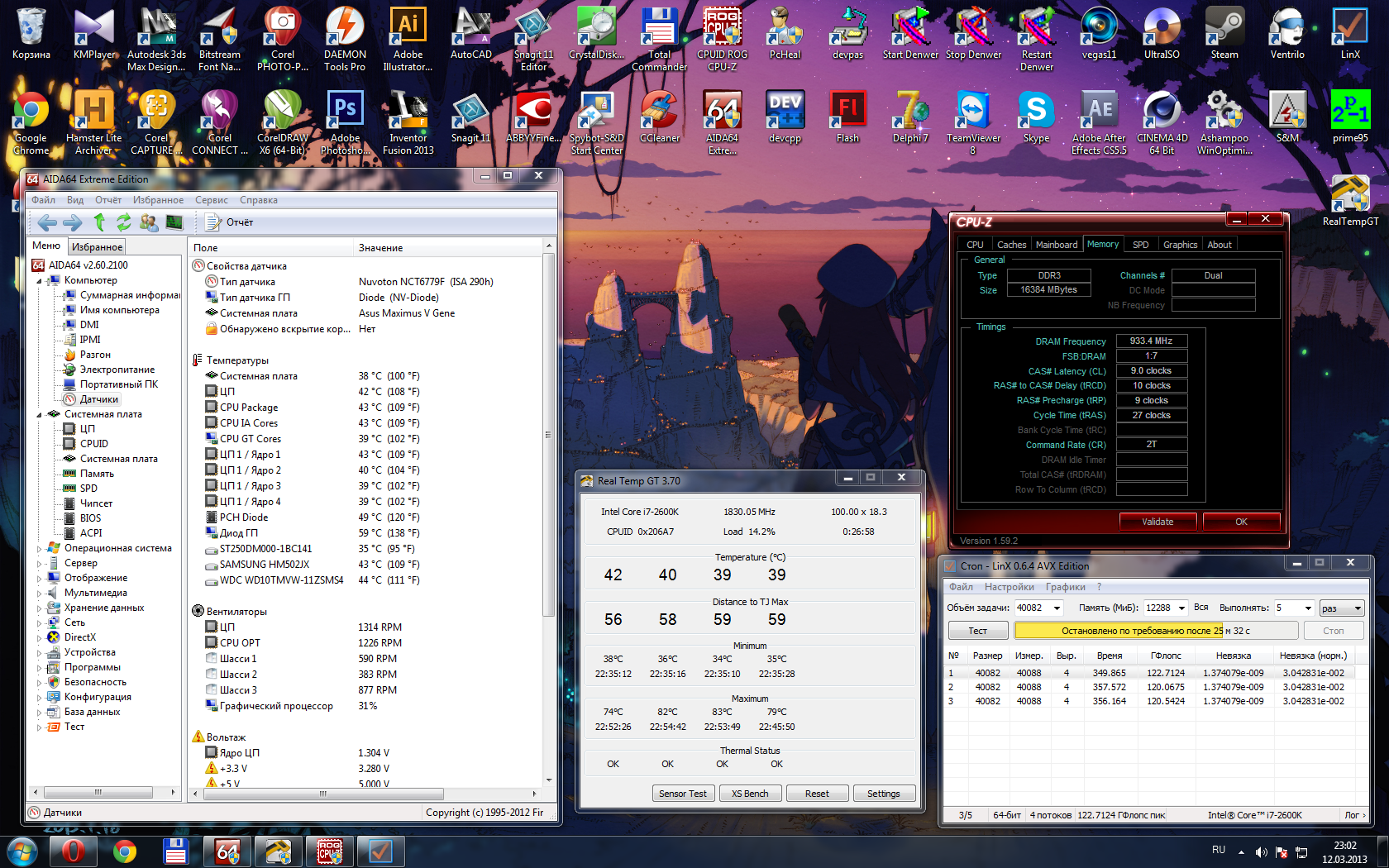The height and width of the screenshot is (868, 1389).
Task: Click the users icon in AIDA64 toolbar
Action: click(x=149, y=222)
